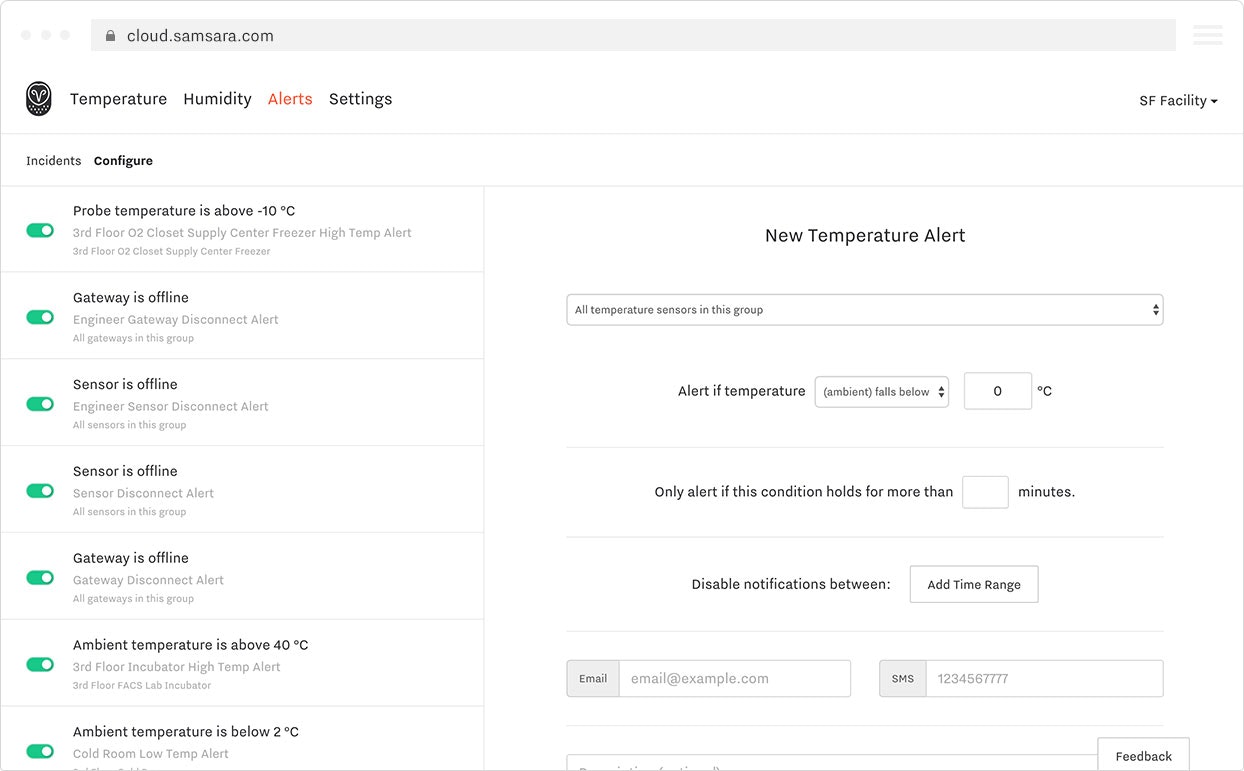Click the temperature threshold value field
The height and width of the screenshot is (771, 1244).
click(998, 391)
